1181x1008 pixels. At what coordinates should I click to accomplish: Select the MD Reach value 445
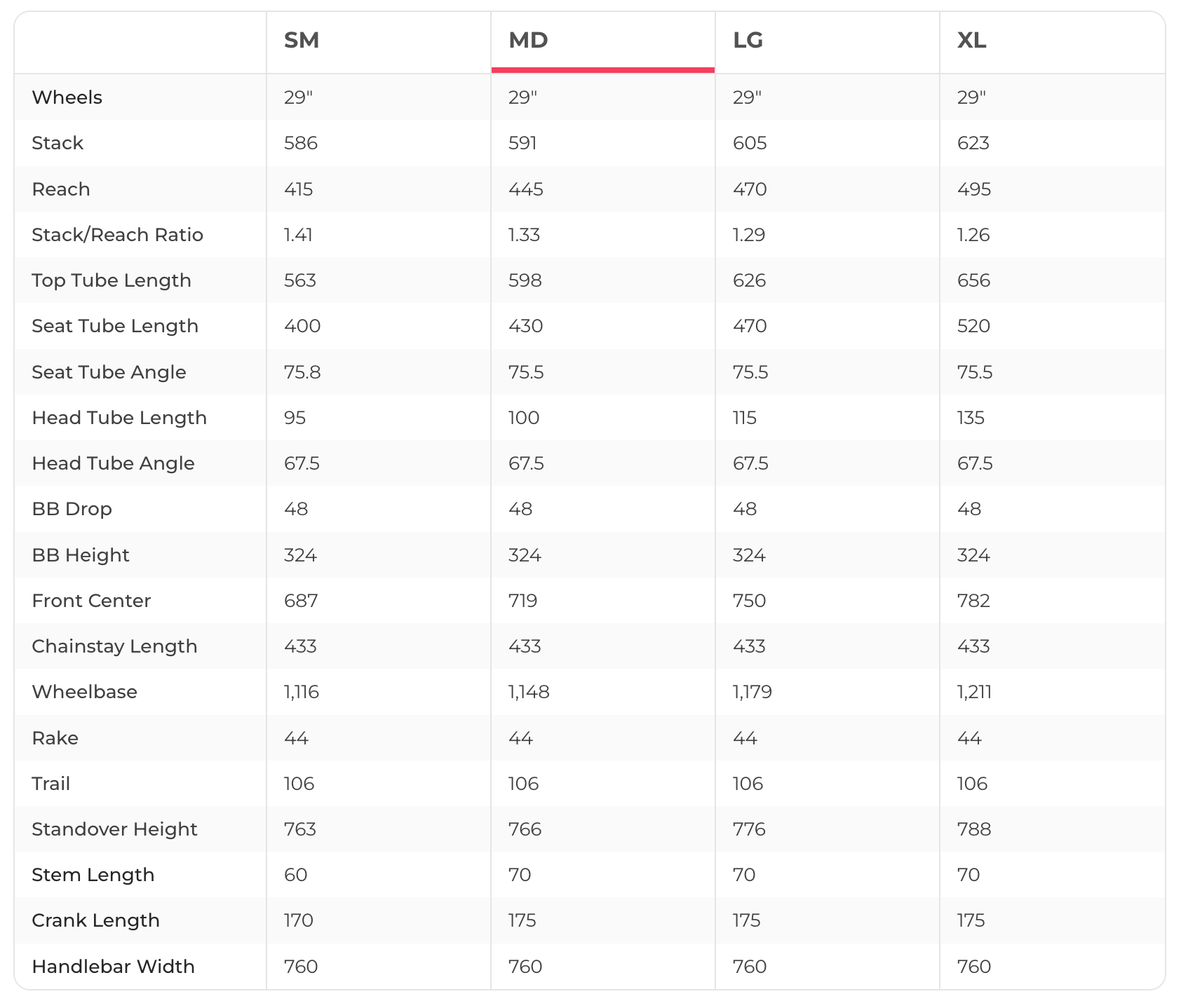click(526, 189)
